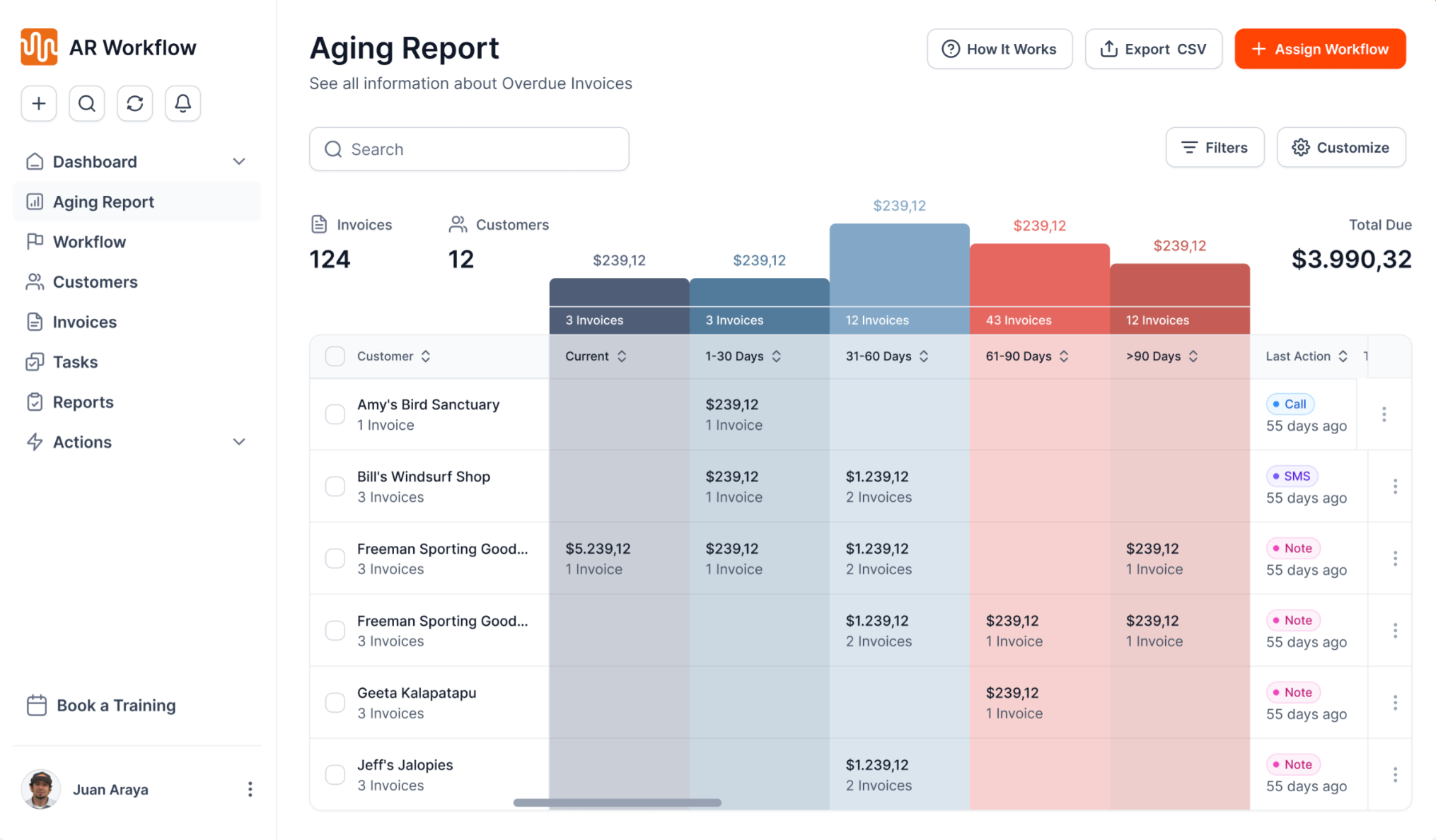Check the Bill's Windsurf Shop row checkbox
This screenshot has width=1436, height=840.
point(335,486)
